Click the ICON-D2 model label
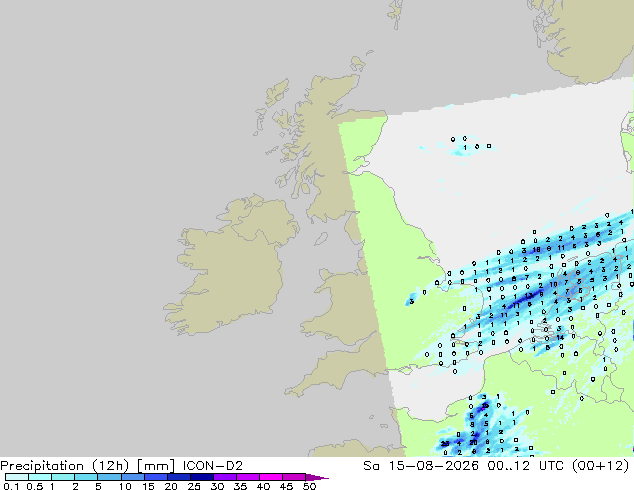Image resolution: width=634 pixels, height=490 pixels. pos(213,466)
